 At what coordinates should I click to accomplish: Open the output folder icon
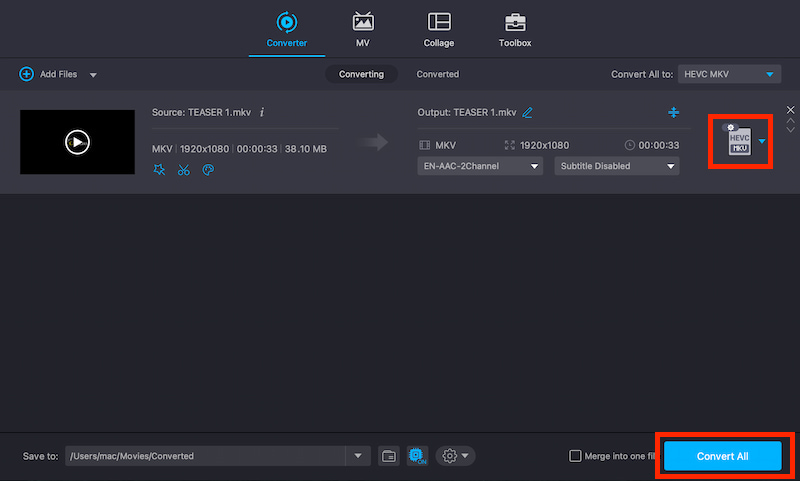[389, 456]
